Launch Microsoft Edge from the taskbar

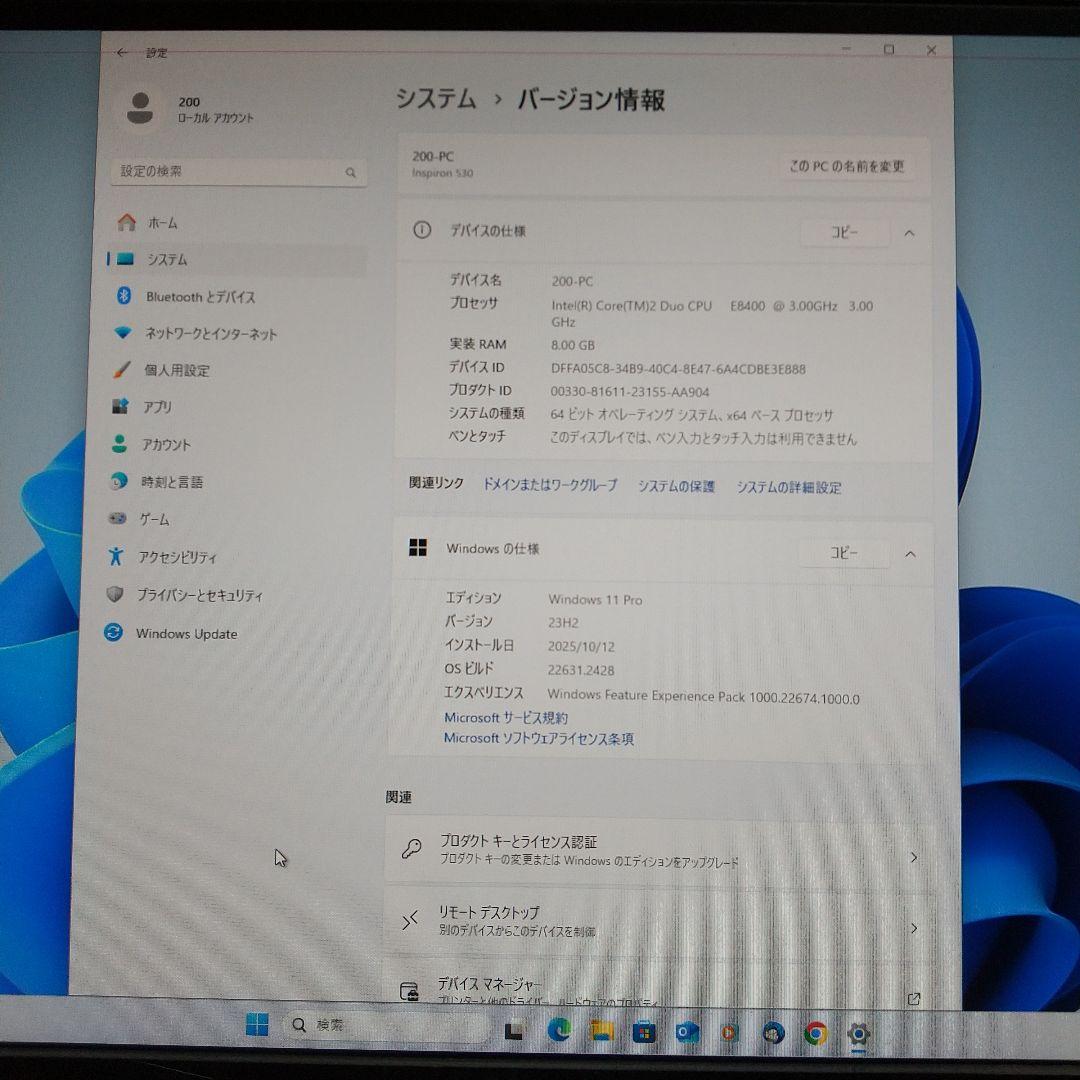[x=559, y=1030]
